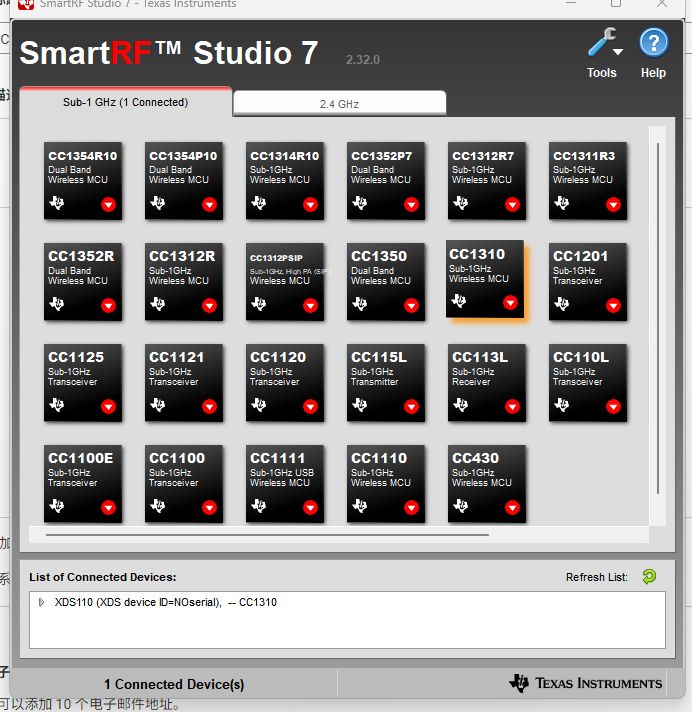This screenshot has width=692, height=712.
Task: Open the Tools wrench menu
Action: click(x=605, y=43)
